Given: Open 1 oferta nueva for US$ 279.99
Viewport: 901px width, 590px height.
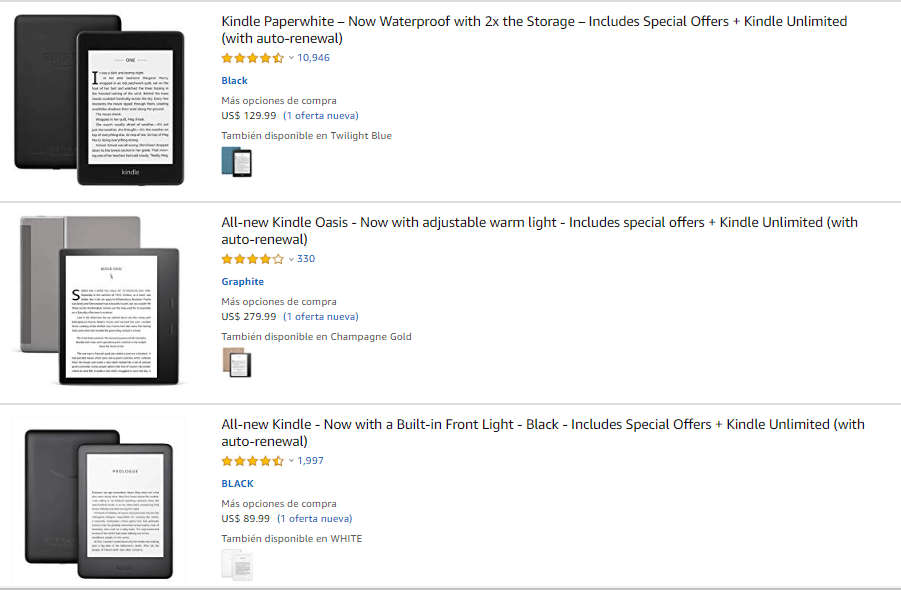Looking at the screenshot, I should [x=321, y=317].
